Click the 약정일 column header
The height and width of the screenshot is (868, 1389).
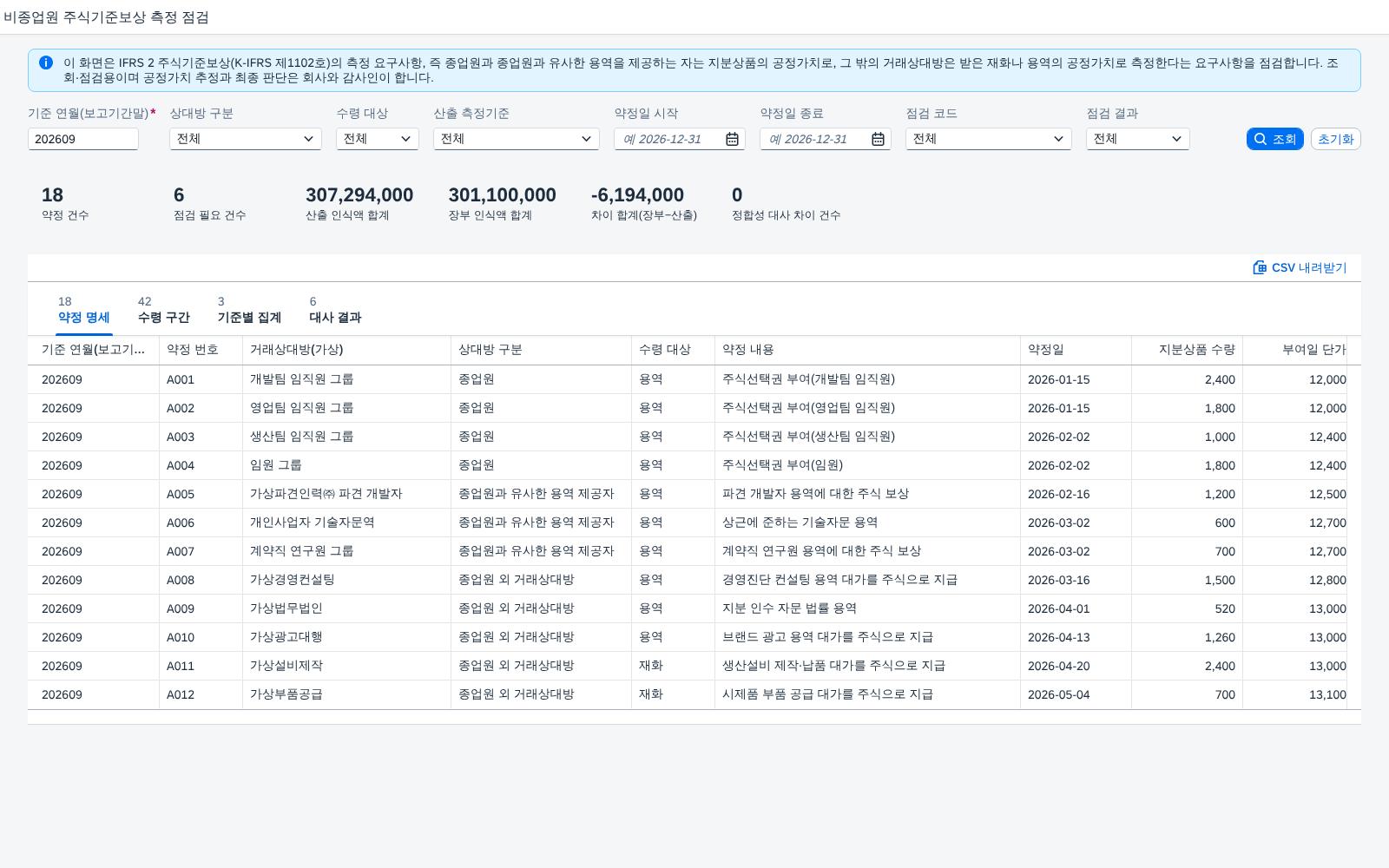click(1076, 350)
